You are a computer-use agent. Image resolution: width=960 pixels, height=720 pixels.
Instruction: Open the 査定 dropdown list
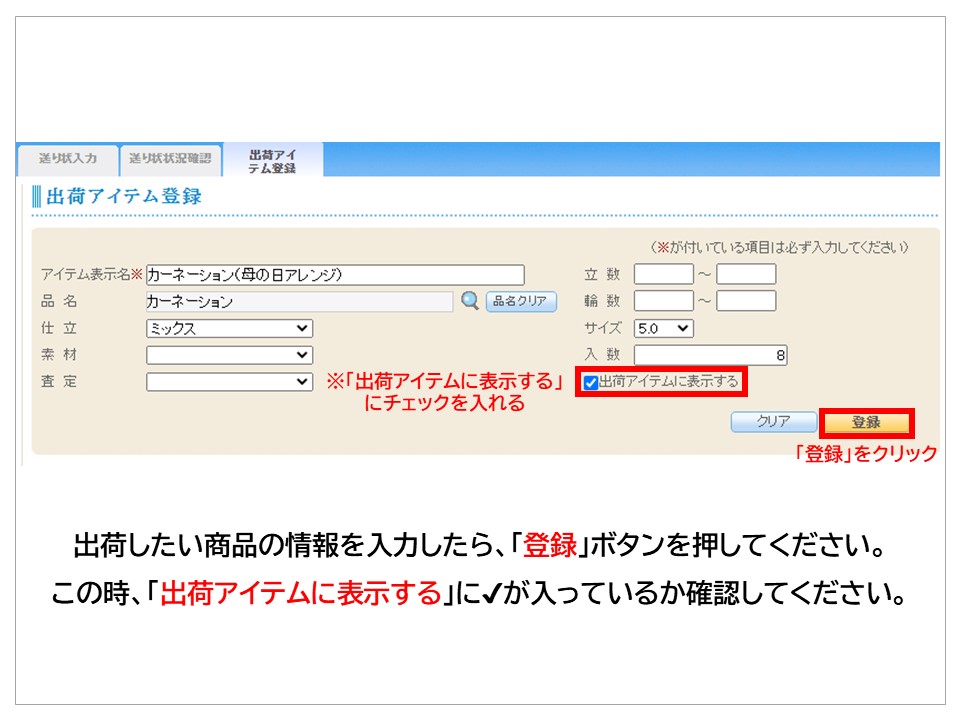pyautogui.click(x=229, y=382)
